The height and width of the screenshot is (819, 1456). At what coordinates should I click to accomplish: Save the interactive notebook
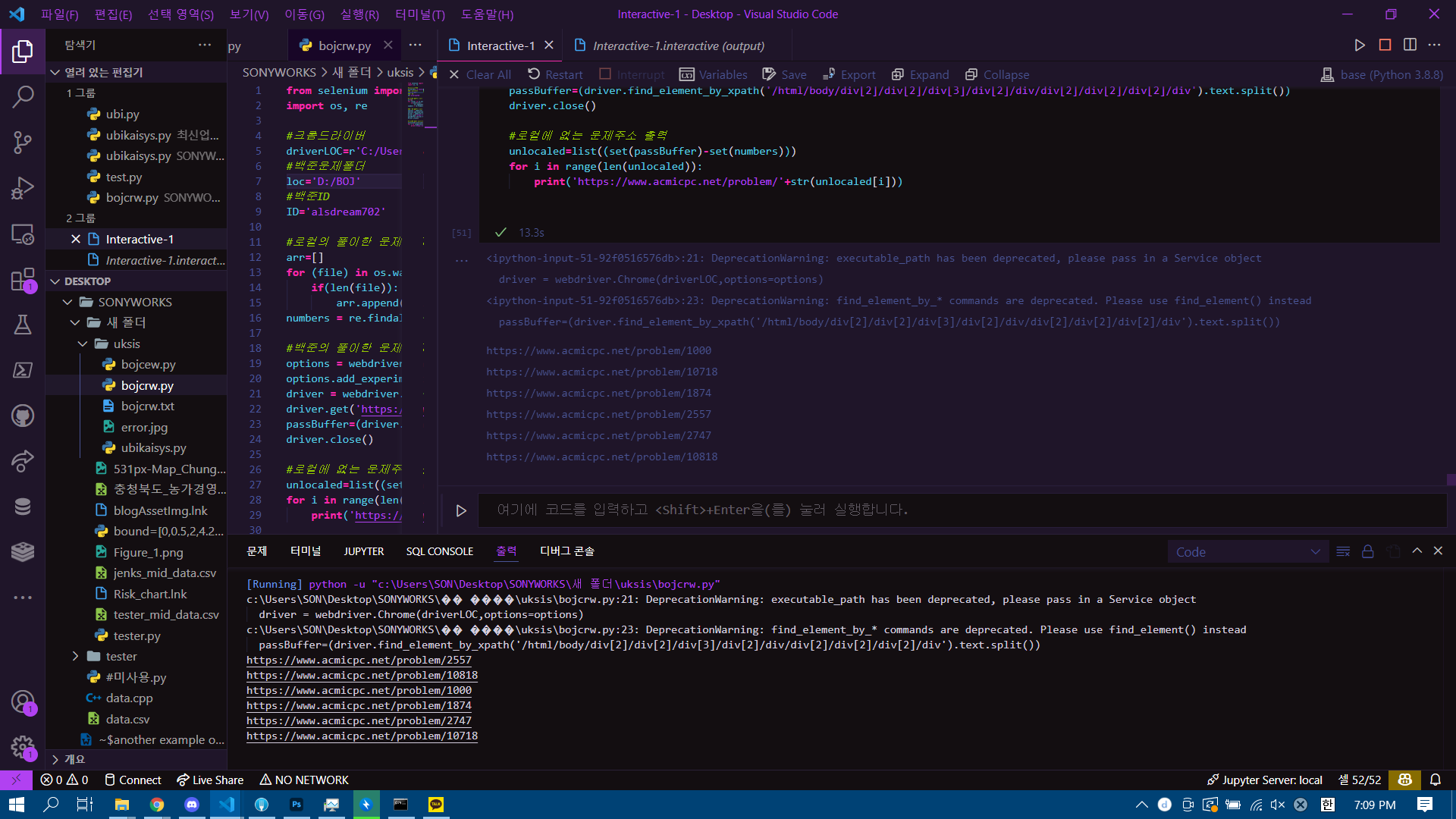(784, 74)
